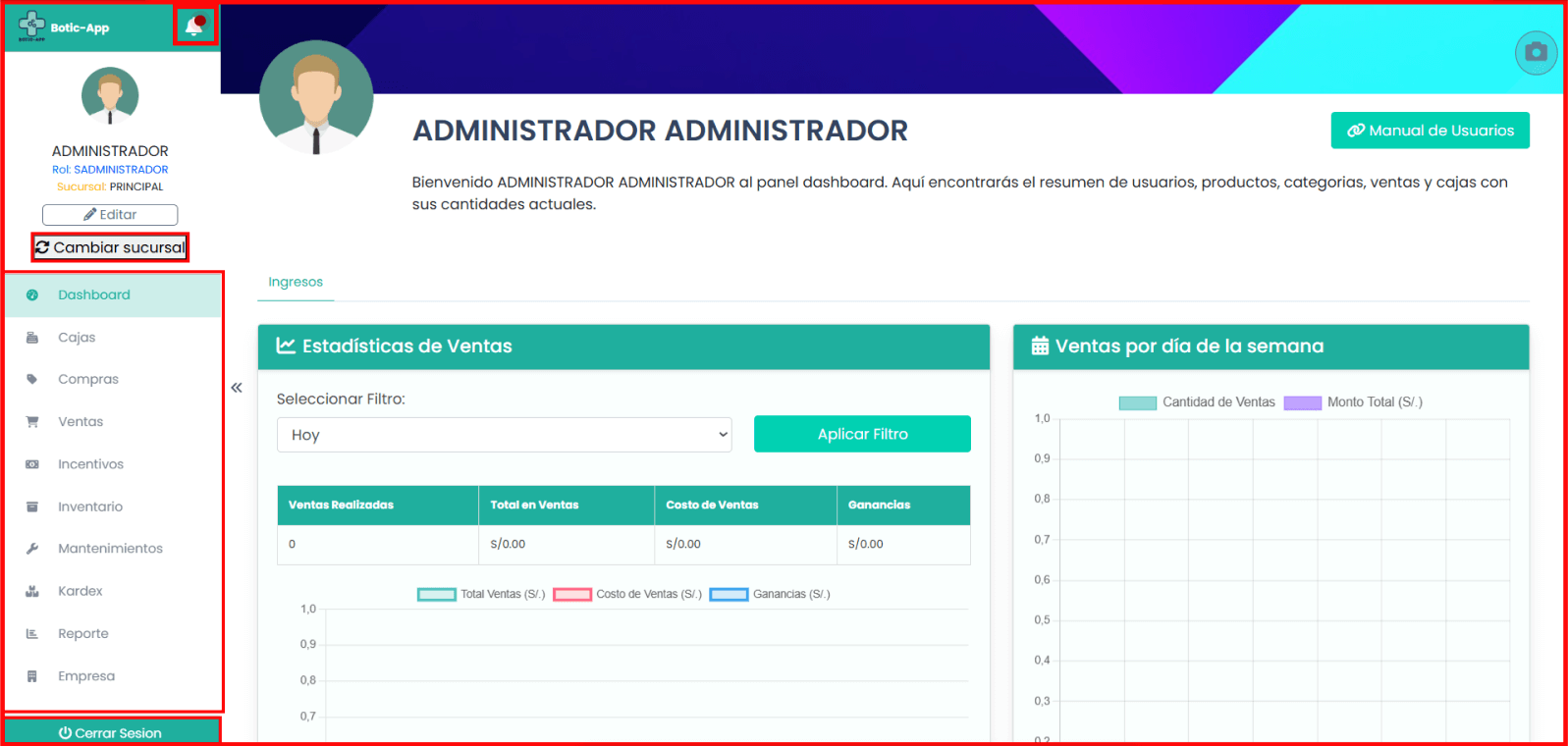Click the camera icon on the banner

1536,52
